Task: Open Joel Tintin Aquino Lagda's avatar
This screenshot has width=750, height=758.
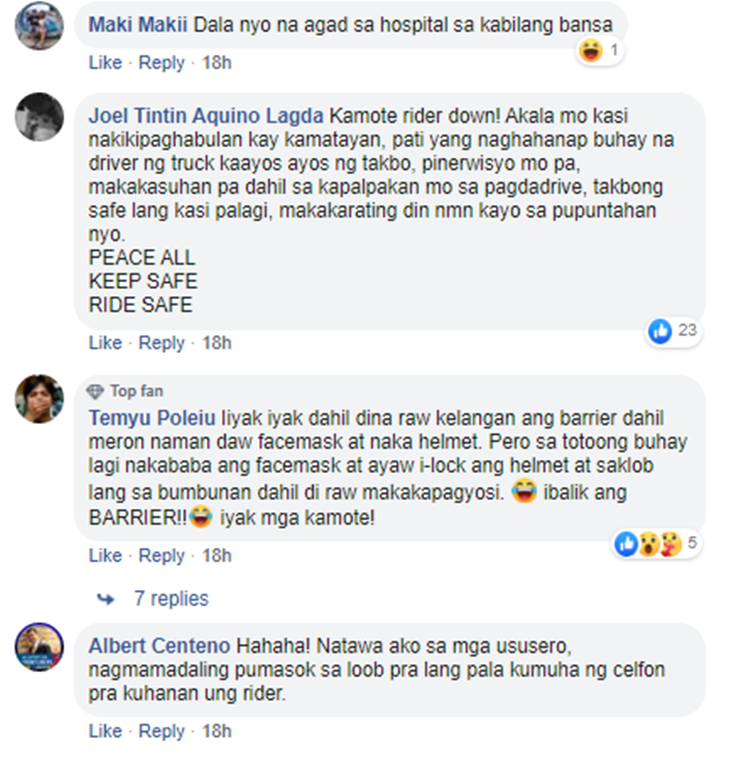Action: 39,117
